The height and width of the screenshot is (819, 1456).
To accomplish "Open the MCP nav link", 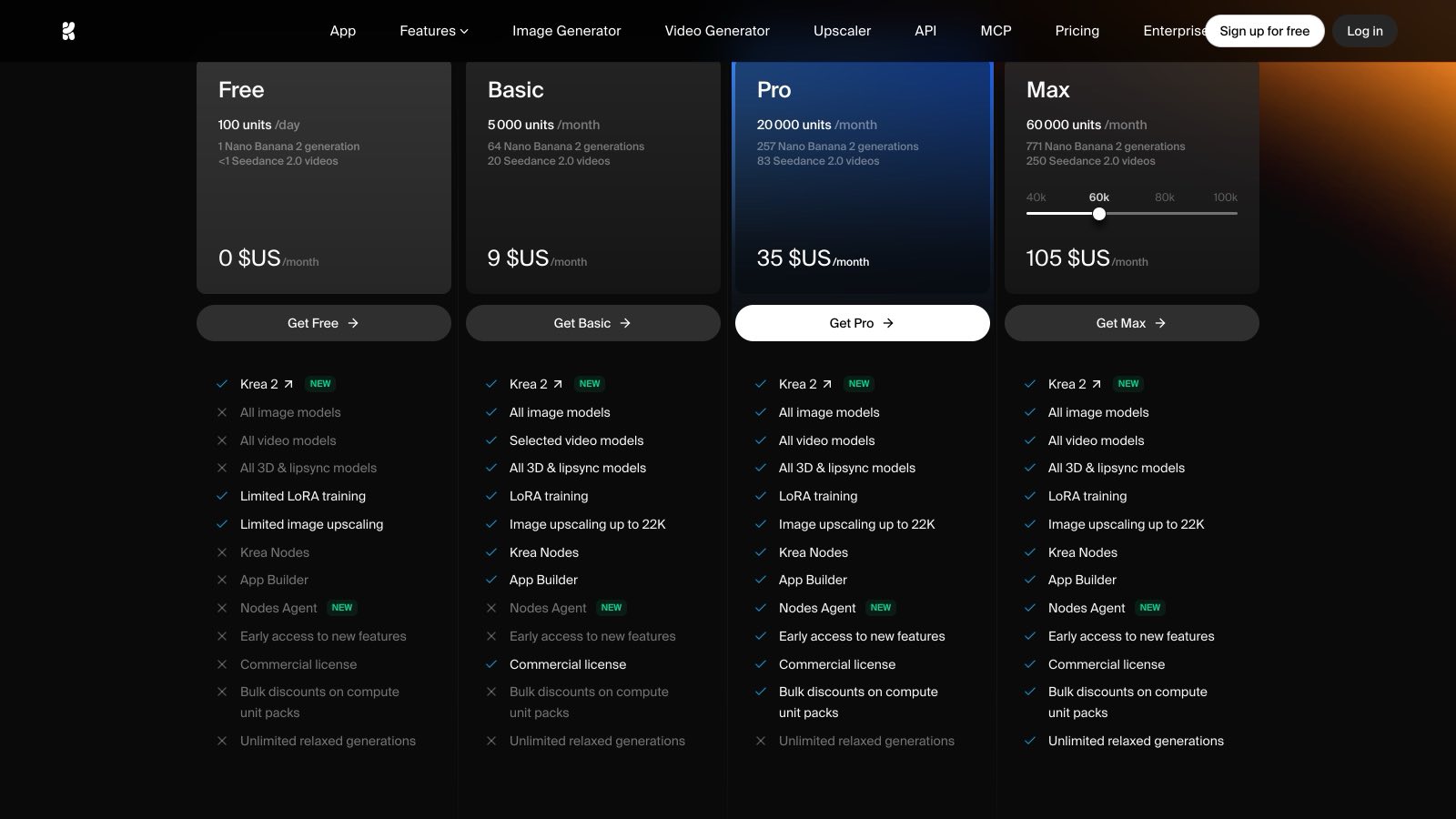I will [x=996, y=31].
